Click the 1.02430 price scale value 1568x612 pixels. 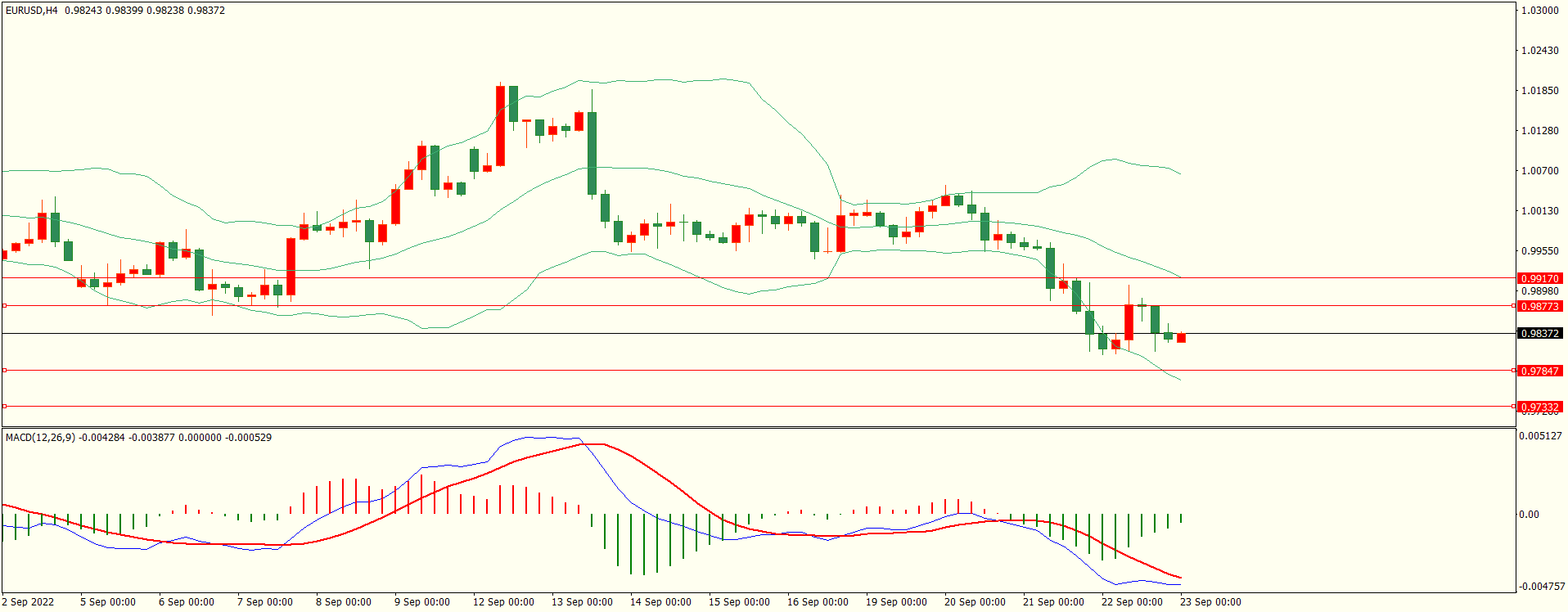pyautogui.click(x=1539, y=51)
